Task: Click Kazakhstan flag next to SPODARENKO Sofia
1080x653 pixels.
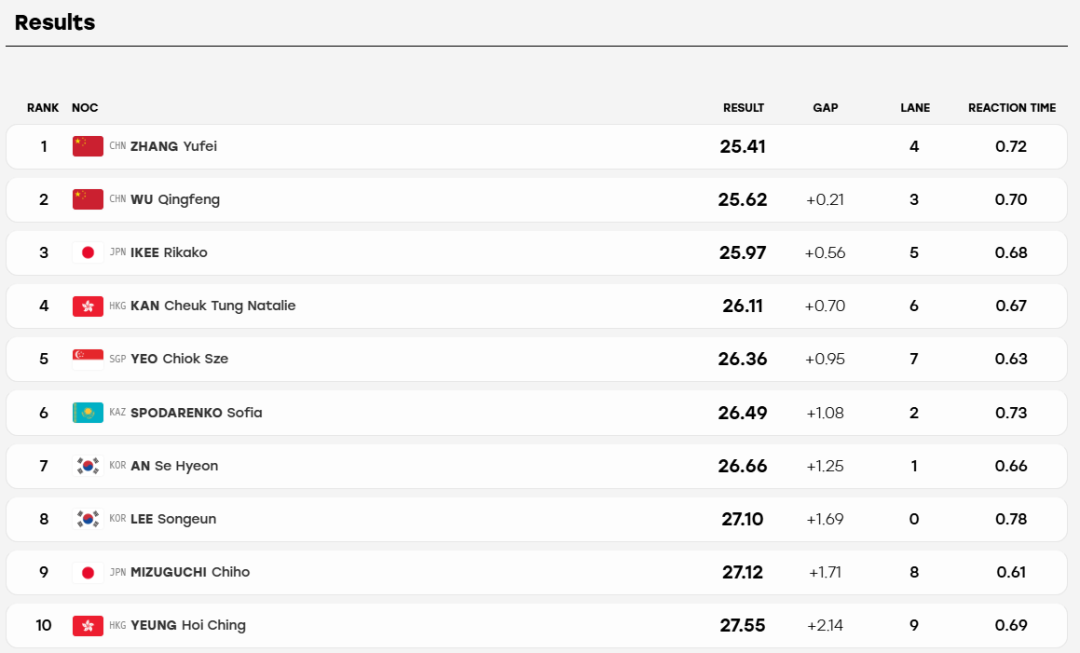Action: pyautogui.click(x=87, y=413)
